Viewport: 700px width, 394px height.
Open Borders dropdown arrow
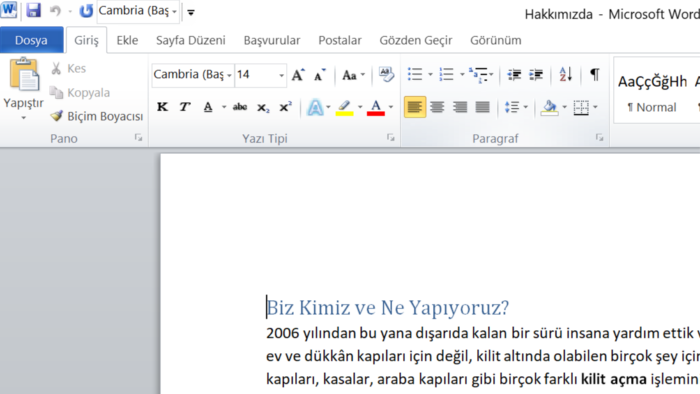596,107
